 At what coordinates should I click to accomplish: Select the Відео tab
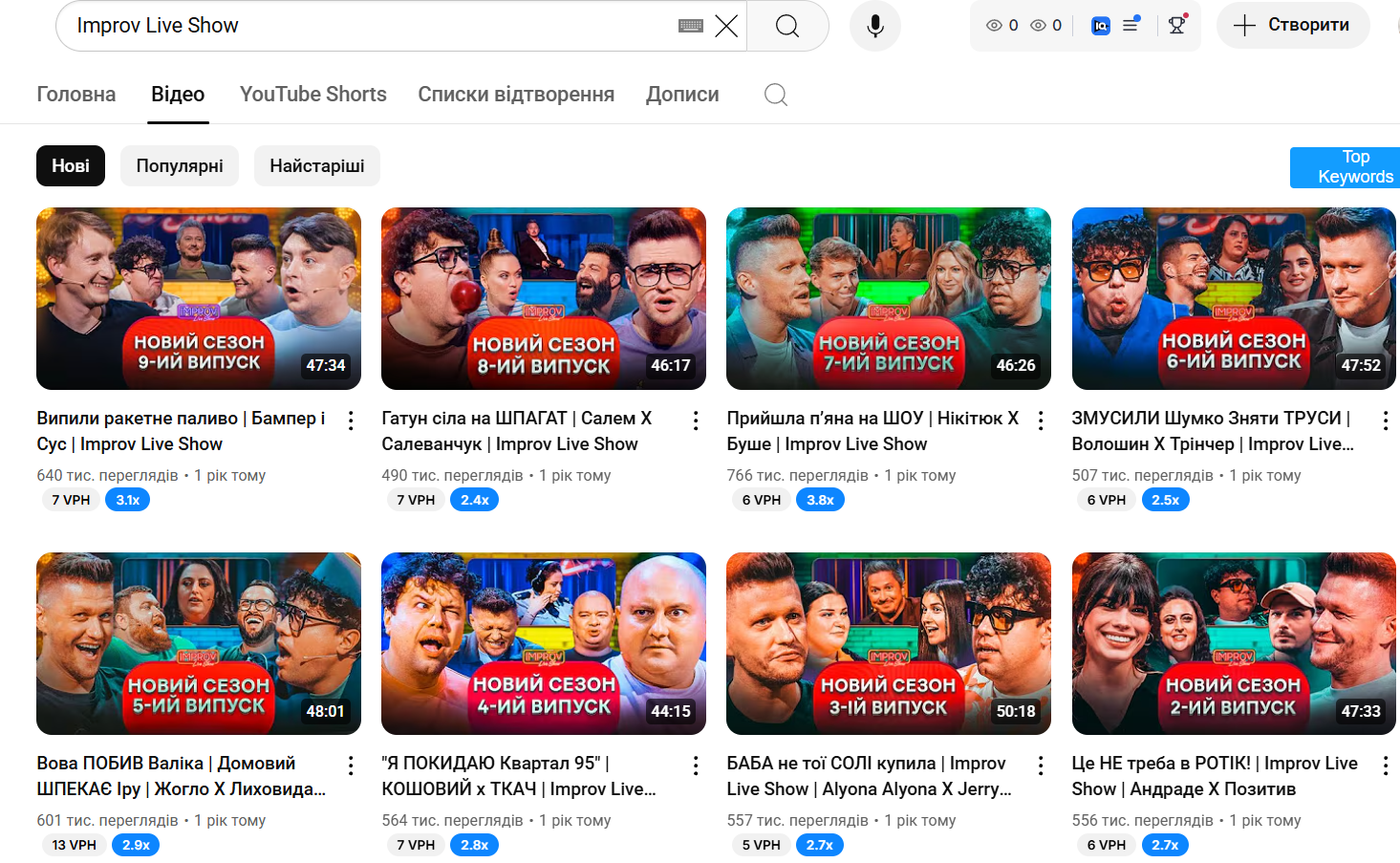tap(178, 95)
